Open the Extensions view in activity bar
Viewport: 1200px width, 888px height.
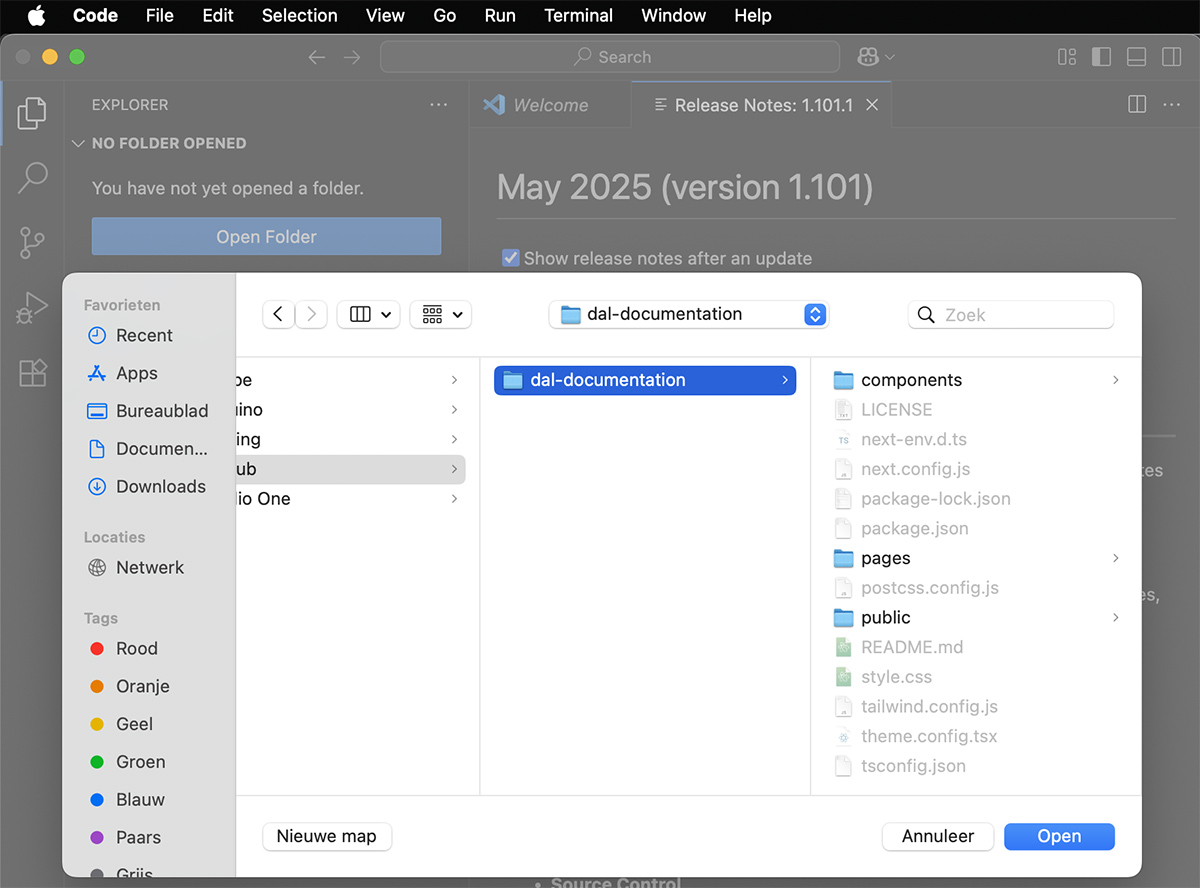[x=32, y=373]
